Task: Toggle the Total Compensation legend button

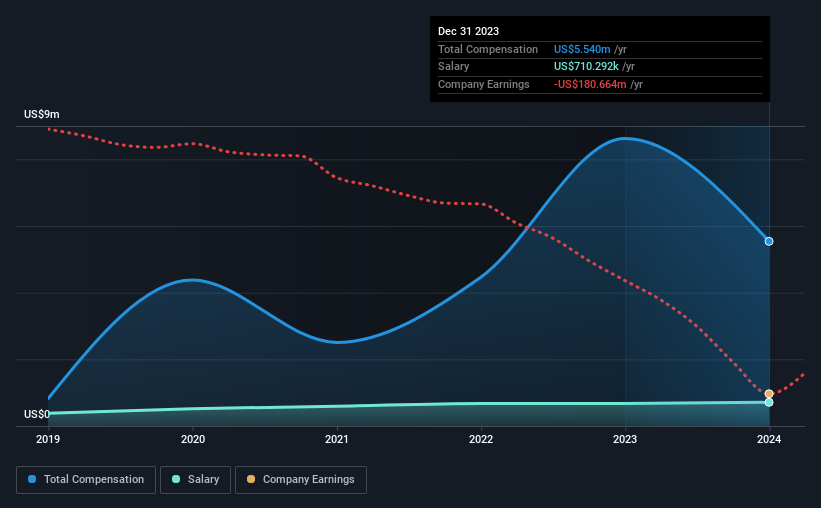Action: pyautogui.click(x=86, y=480)
